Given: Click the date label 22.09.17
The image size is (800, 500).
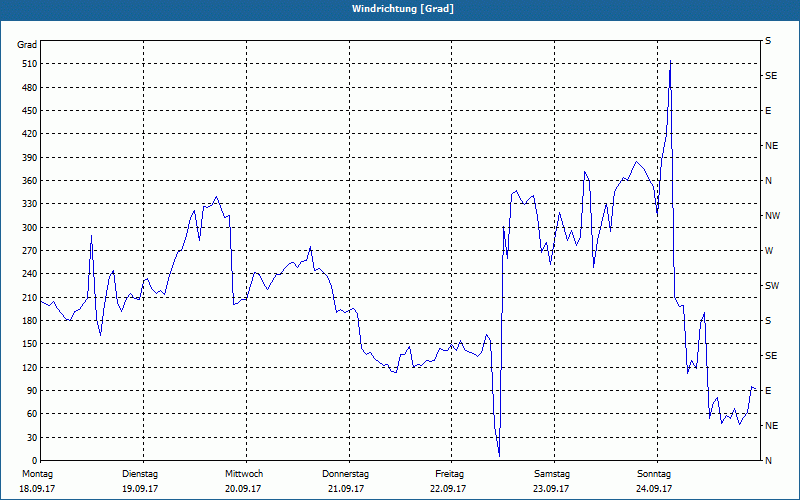Looking at the screenshot, I should 448,489.
